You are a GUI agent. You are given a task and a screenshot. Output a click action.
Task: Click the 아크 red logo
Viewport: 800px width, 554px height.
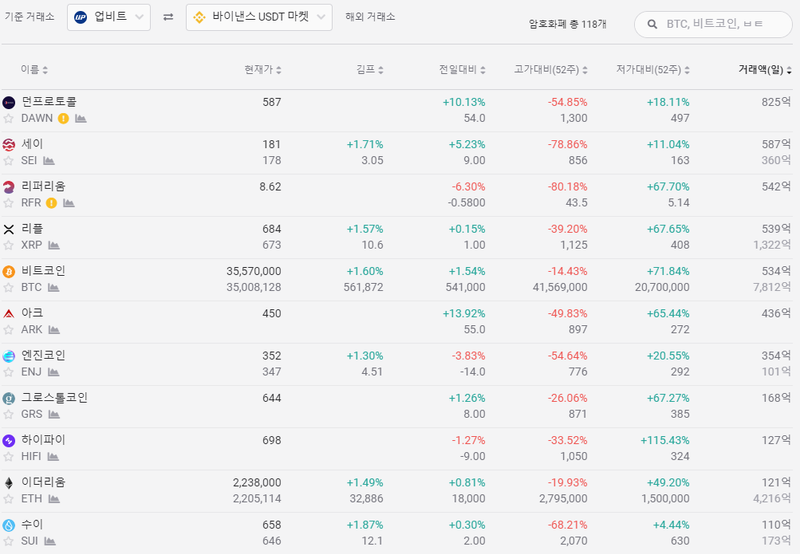(x=9, y=314)
